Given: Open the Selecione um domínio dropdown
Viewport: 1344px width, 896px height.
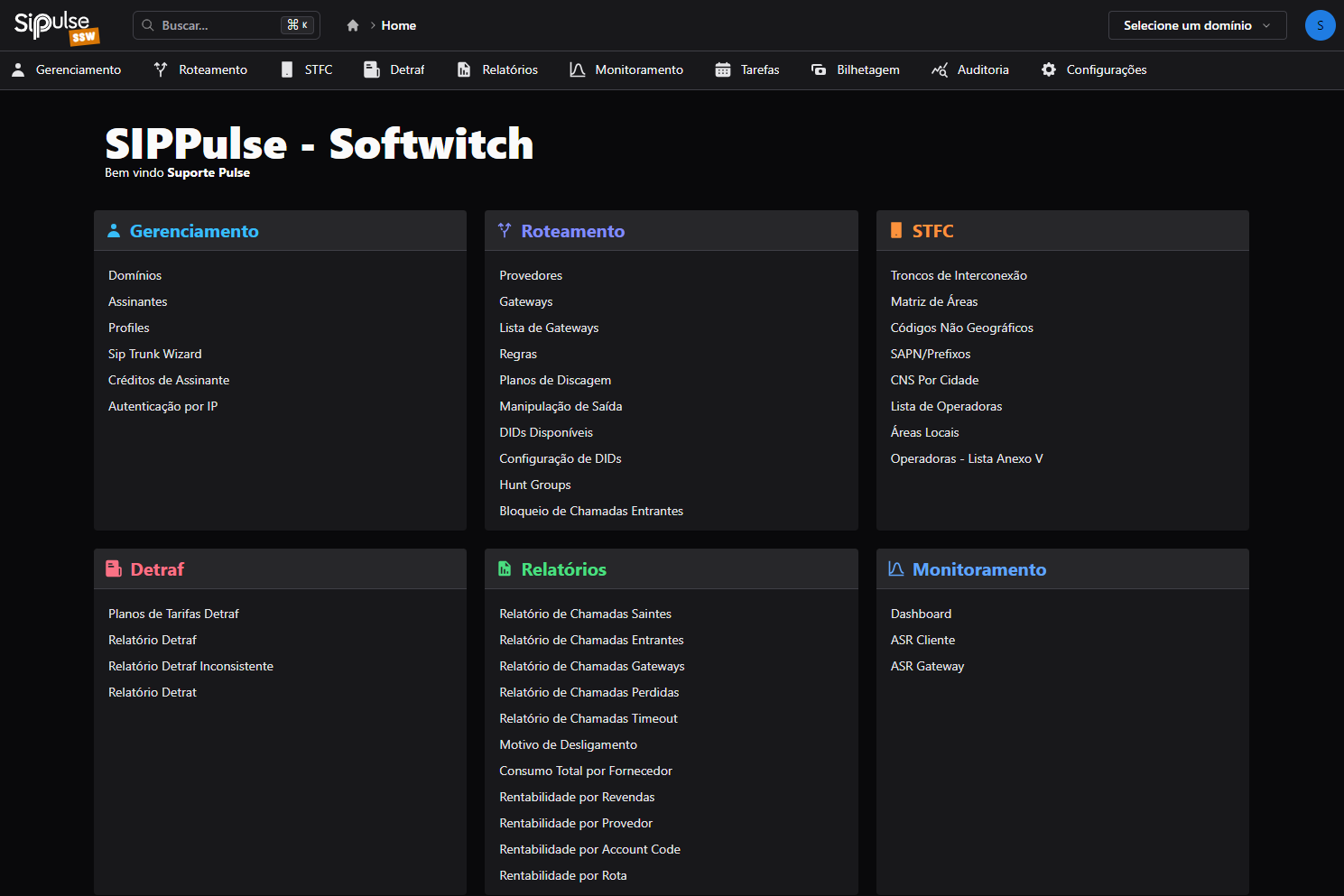Looking at the screenshot, I should (1197, 25).
